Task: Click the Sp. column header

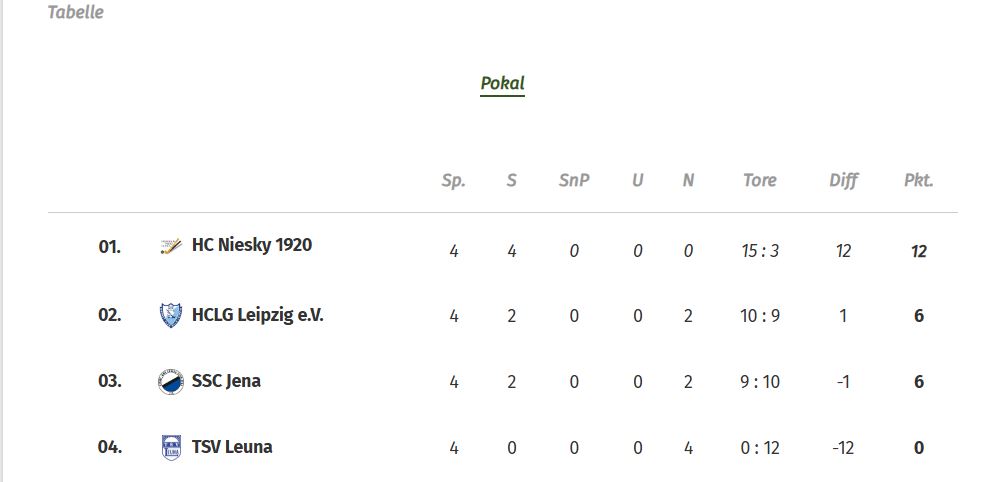Action: [454, 180]
